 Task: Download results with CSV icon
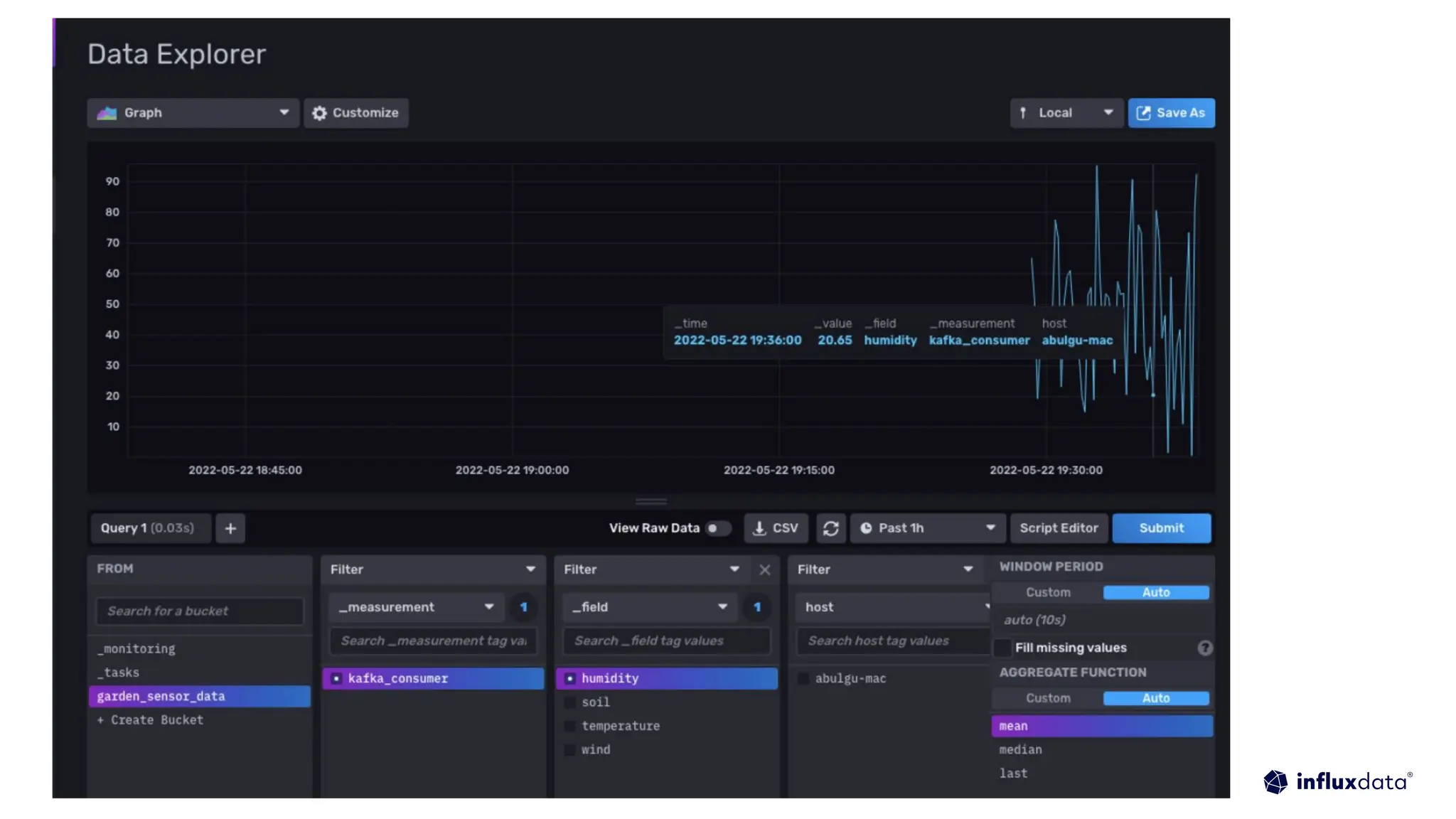(x=759, y=528)
